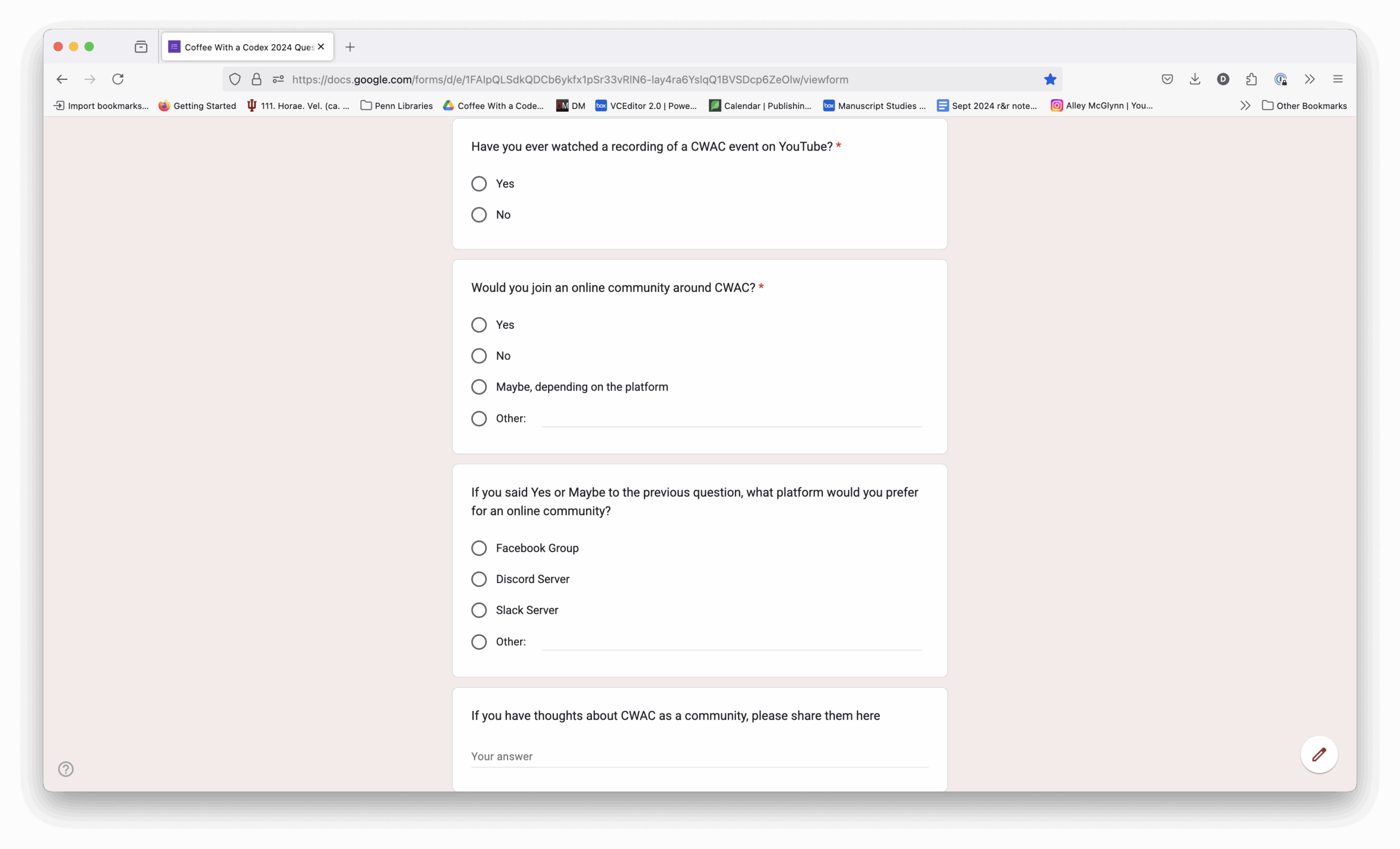Image resolution: width=1400 pixels, height=849 pixels.
Task: Click the Your answer text field
Action: 699,757
